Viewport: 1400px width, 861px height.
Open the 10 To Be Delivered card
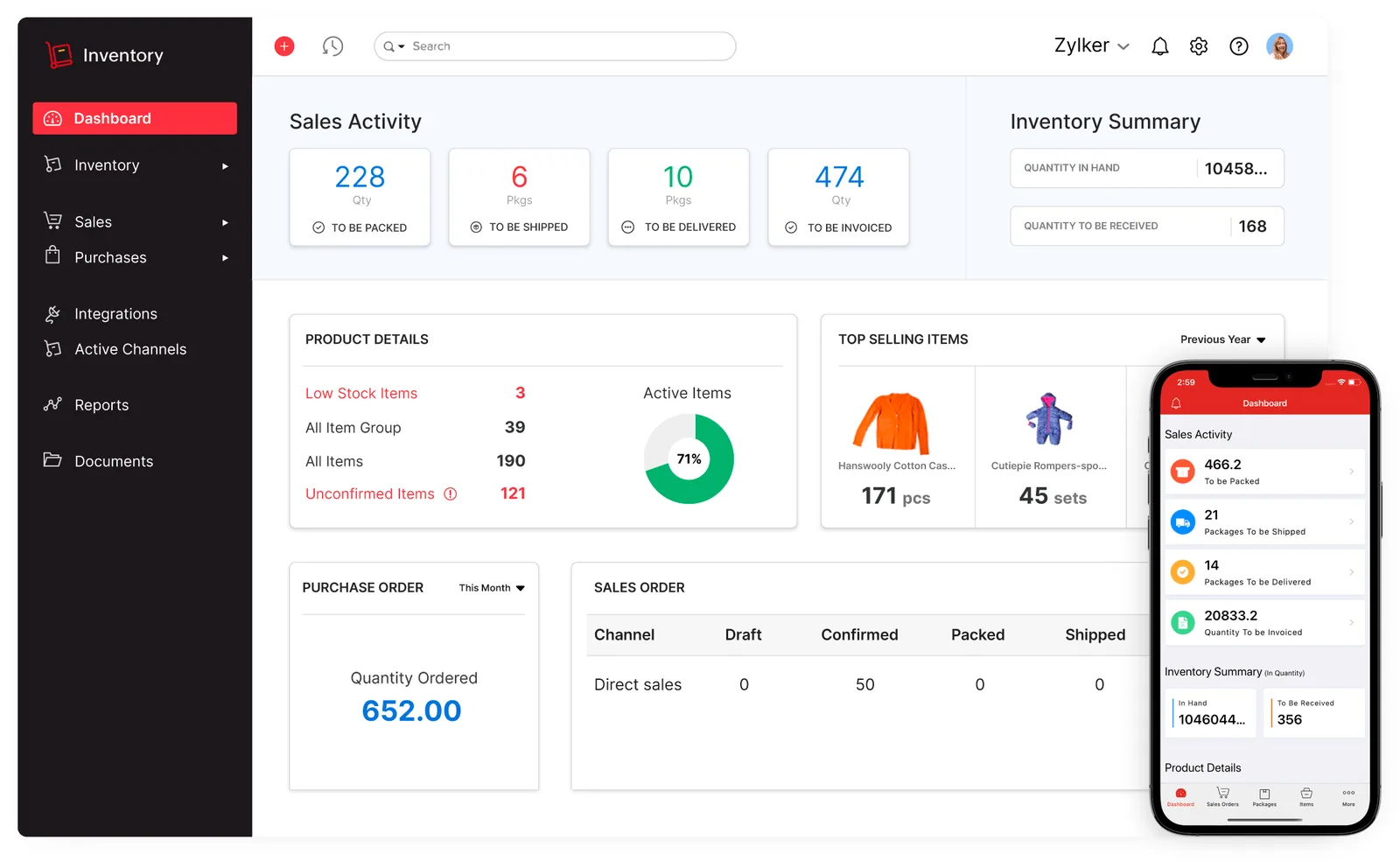click(678, 197)
